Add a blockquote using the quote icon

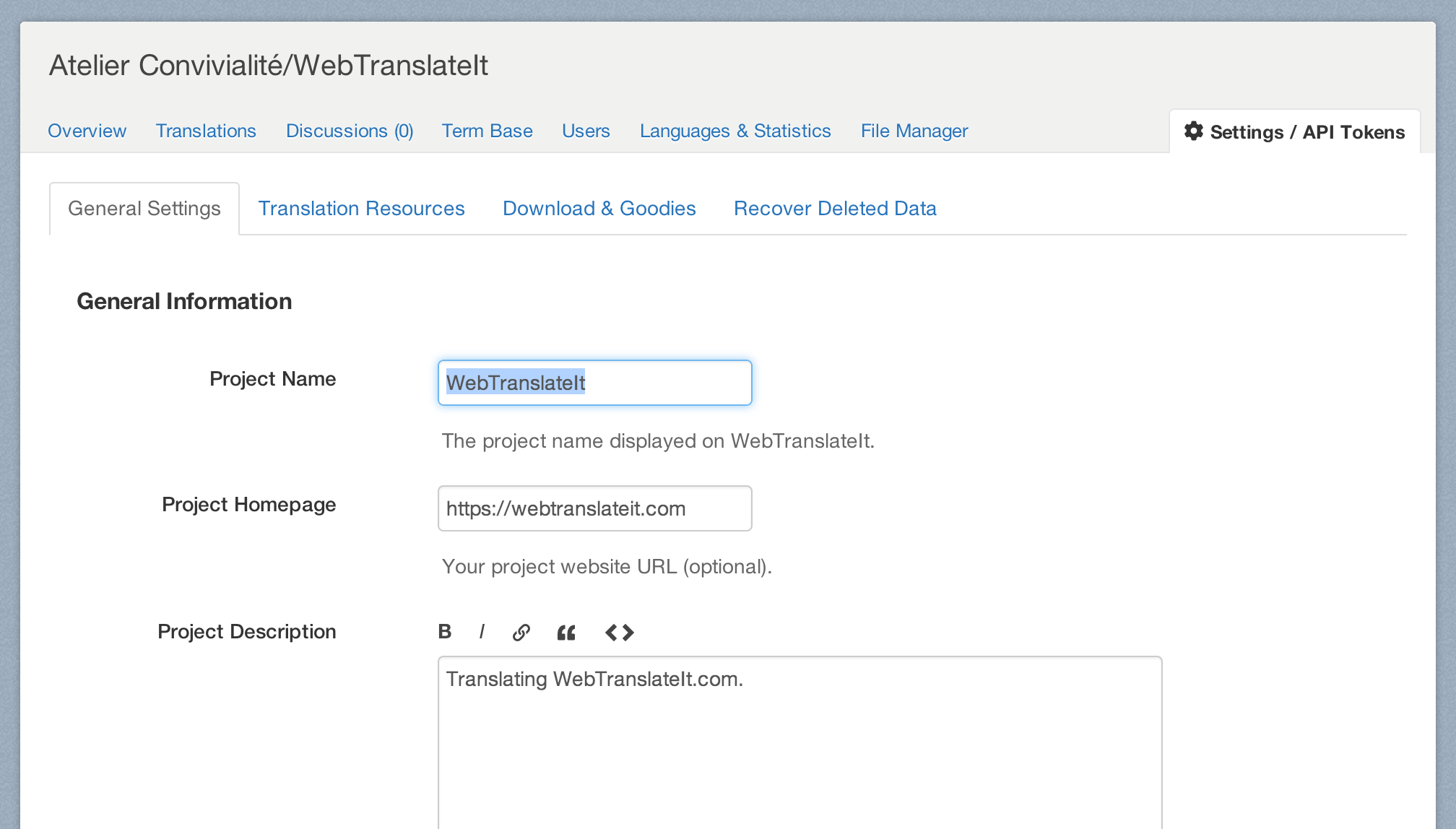click(x=566, y=633)
